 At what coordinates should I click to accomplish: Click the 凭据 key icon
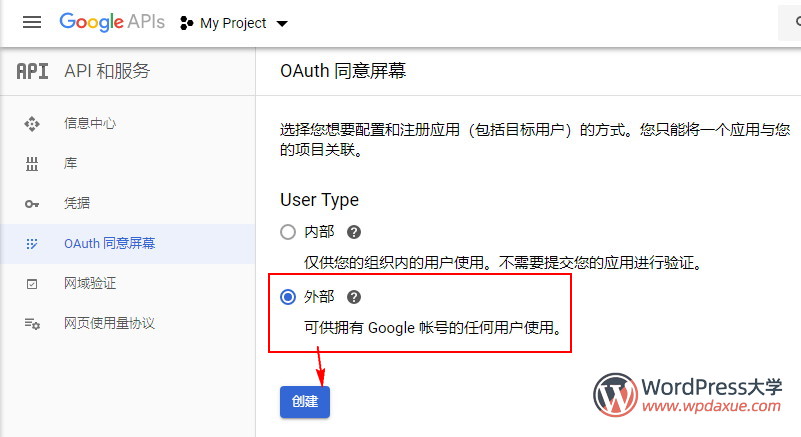click(32, 204)
